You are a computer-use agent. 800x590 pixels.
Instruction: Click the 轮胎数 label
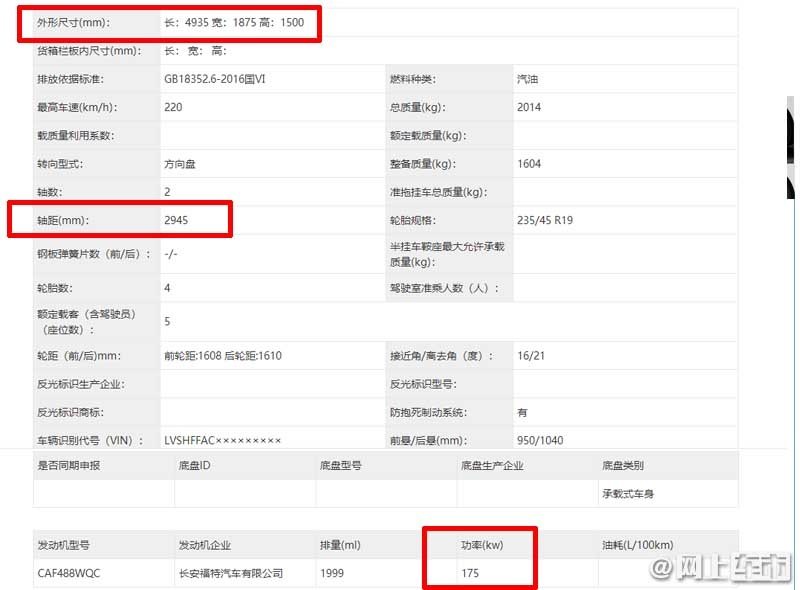pos(55,288)
